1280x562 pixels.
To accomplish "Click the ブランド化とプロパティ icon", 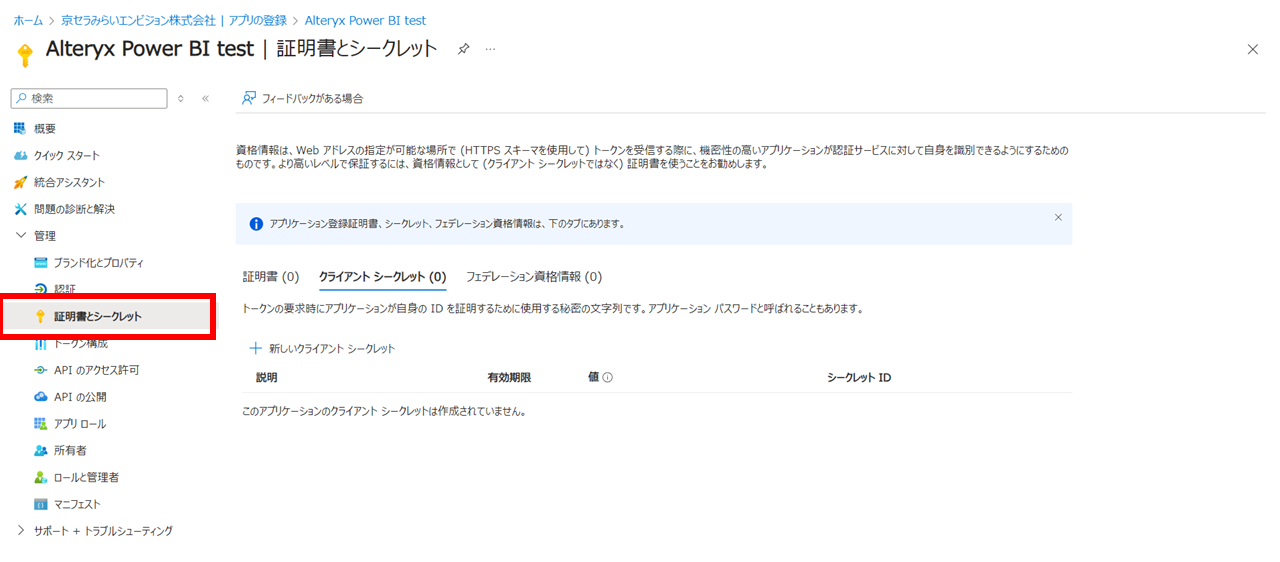I will click(40, 262).
